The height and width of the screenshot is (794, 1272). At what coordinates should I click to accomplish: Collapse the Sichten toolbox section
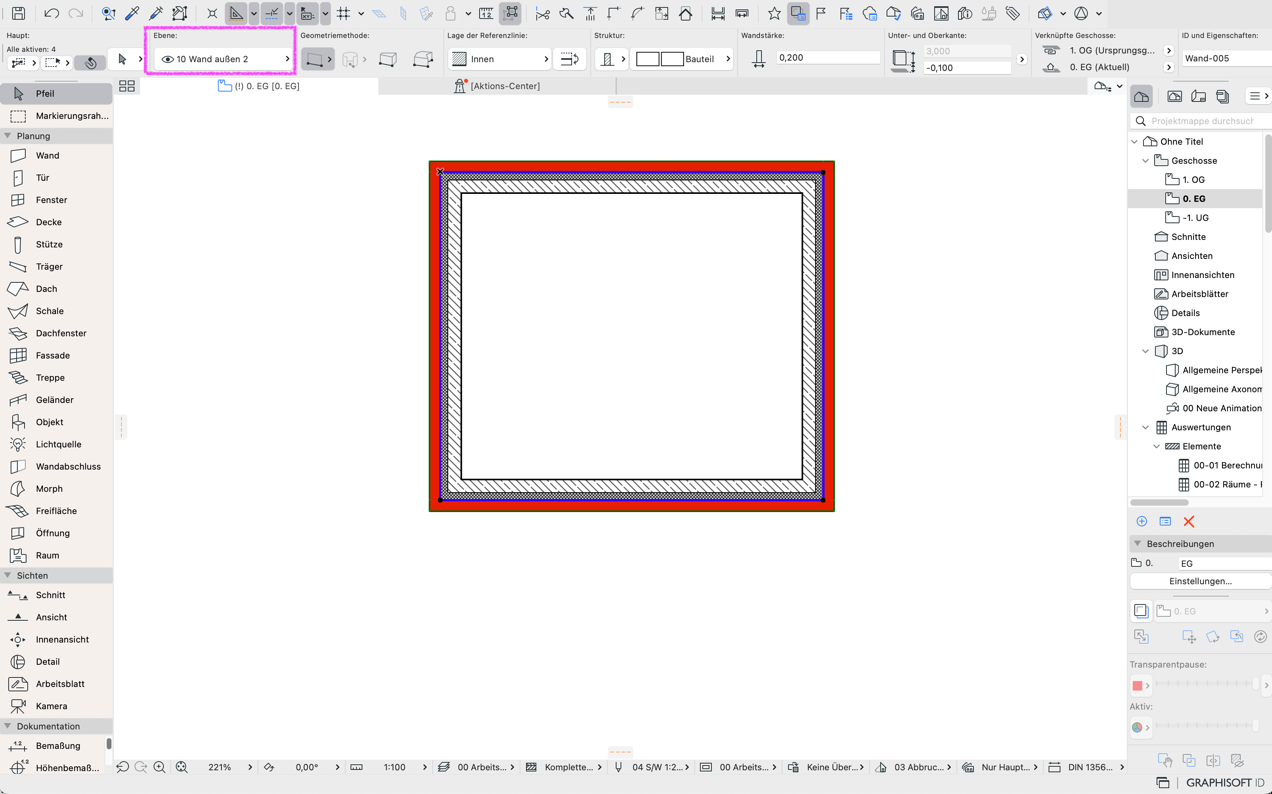point(8,576)
